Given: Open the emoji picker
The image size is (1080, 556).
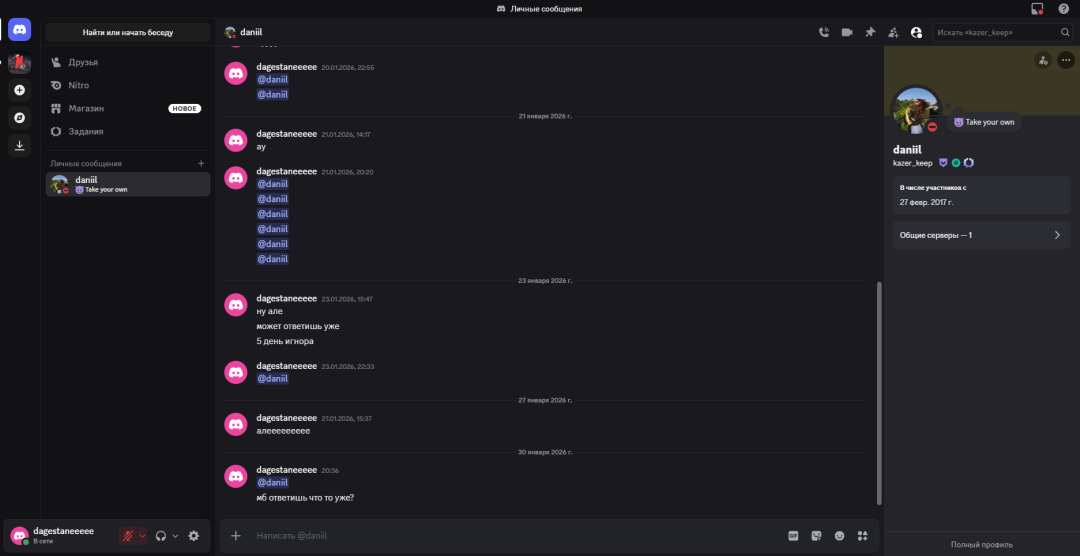Looking at the screenshot, I should 839,535.
